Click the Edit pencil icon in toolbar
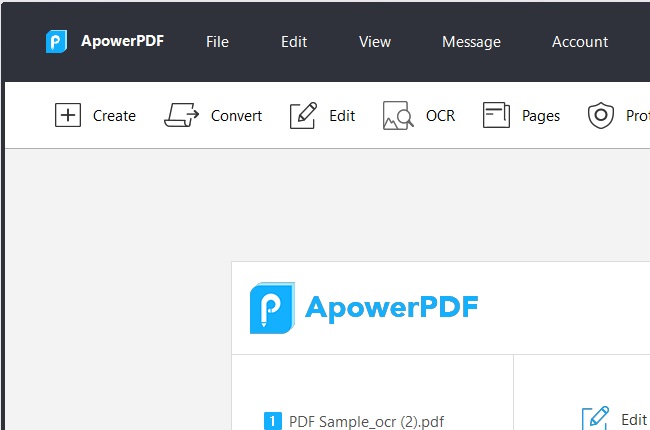 tap(303, 115)
